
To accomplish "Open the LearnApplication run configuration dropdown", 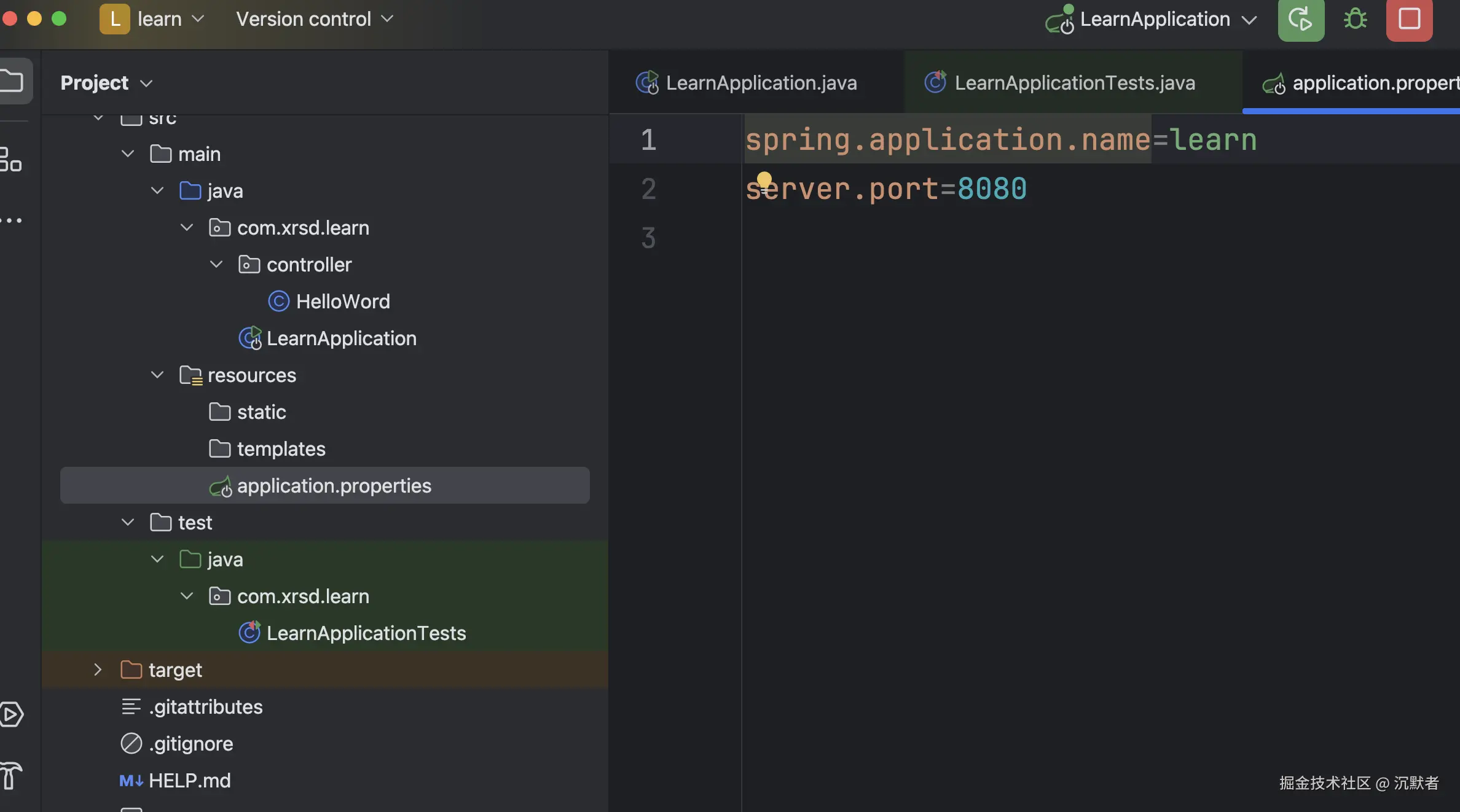I will tap(1155, 20).
